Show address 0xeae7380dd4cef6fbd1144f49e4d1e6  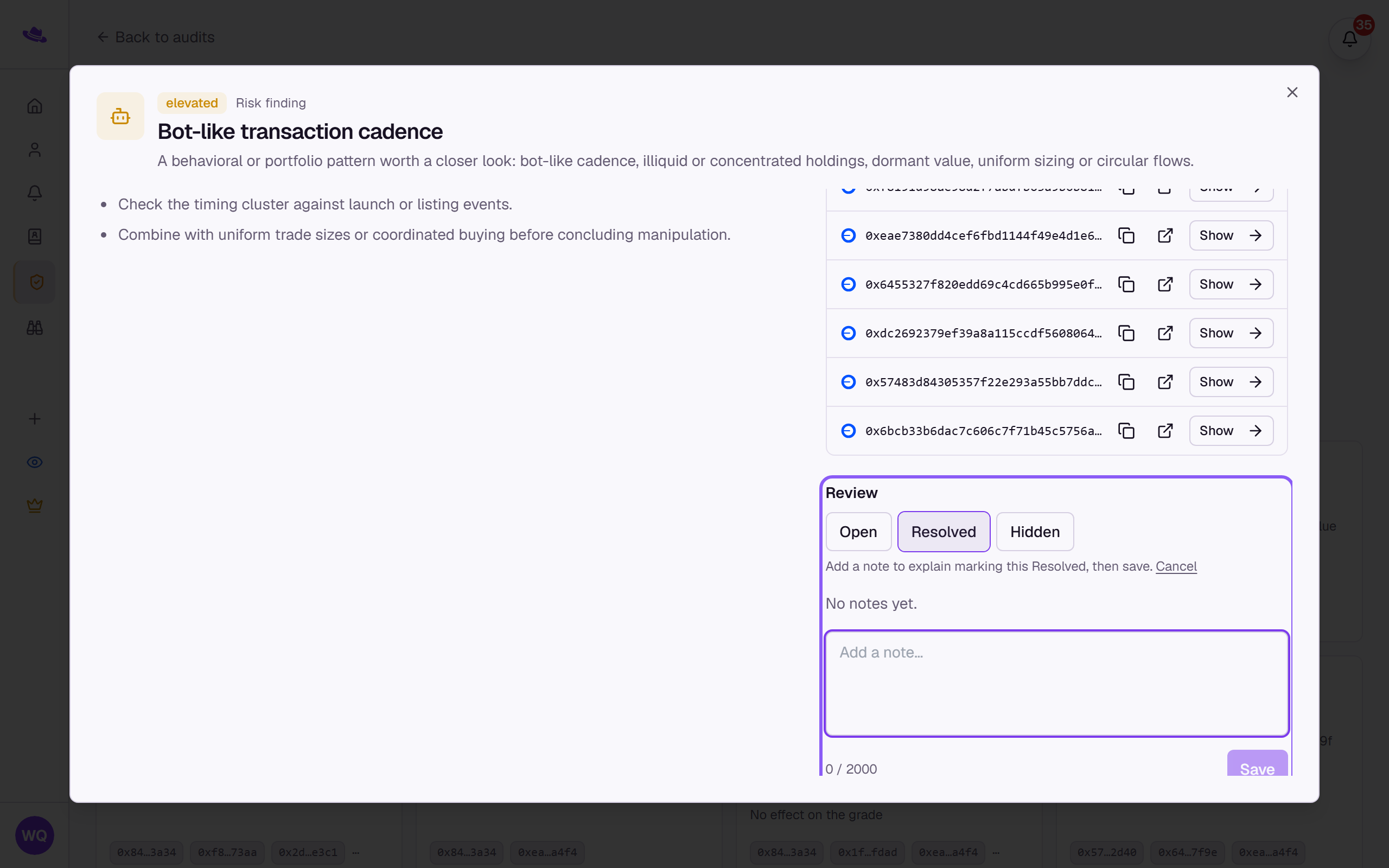pos(1231,235)
